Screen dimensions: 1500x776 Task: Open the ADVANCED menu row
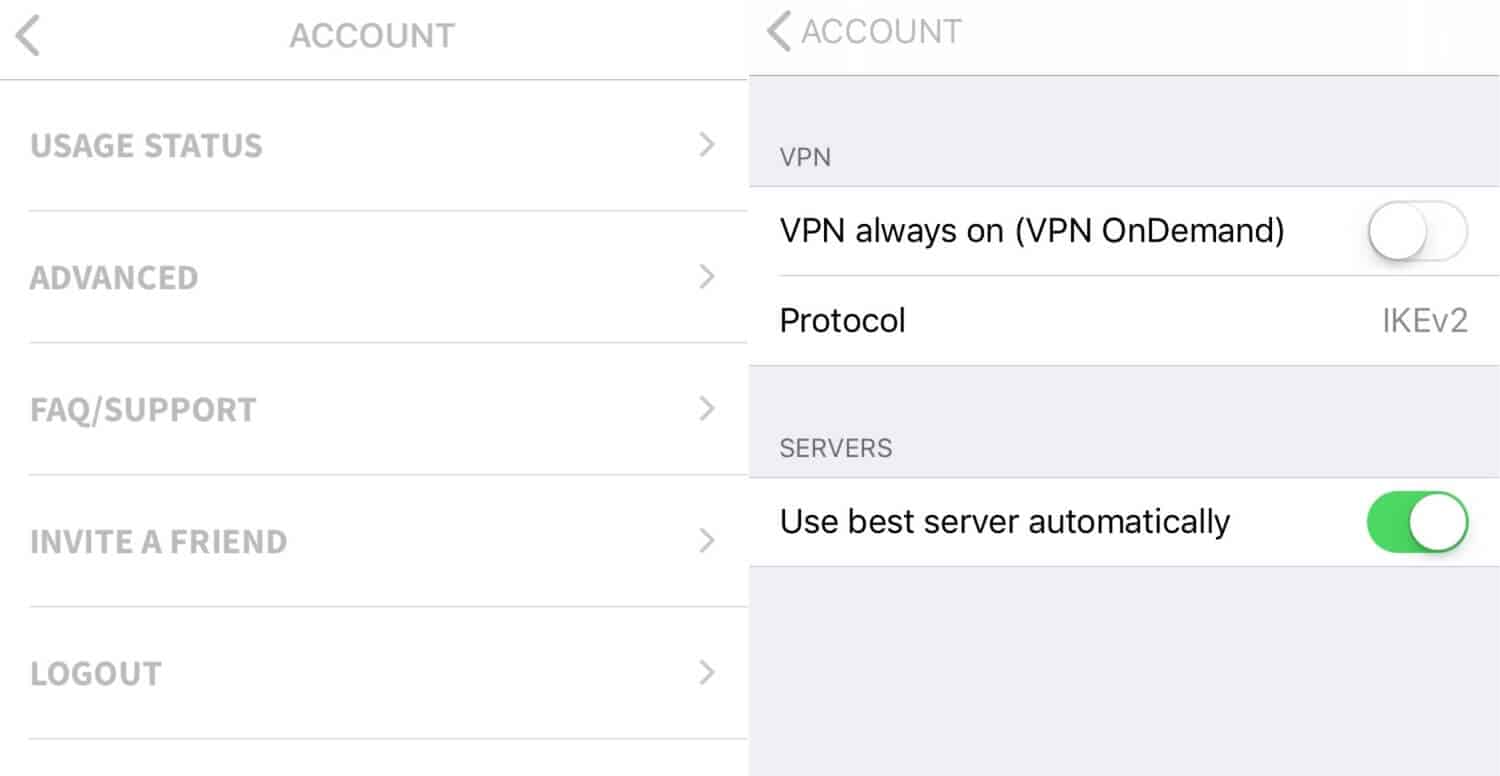(374, 277)
